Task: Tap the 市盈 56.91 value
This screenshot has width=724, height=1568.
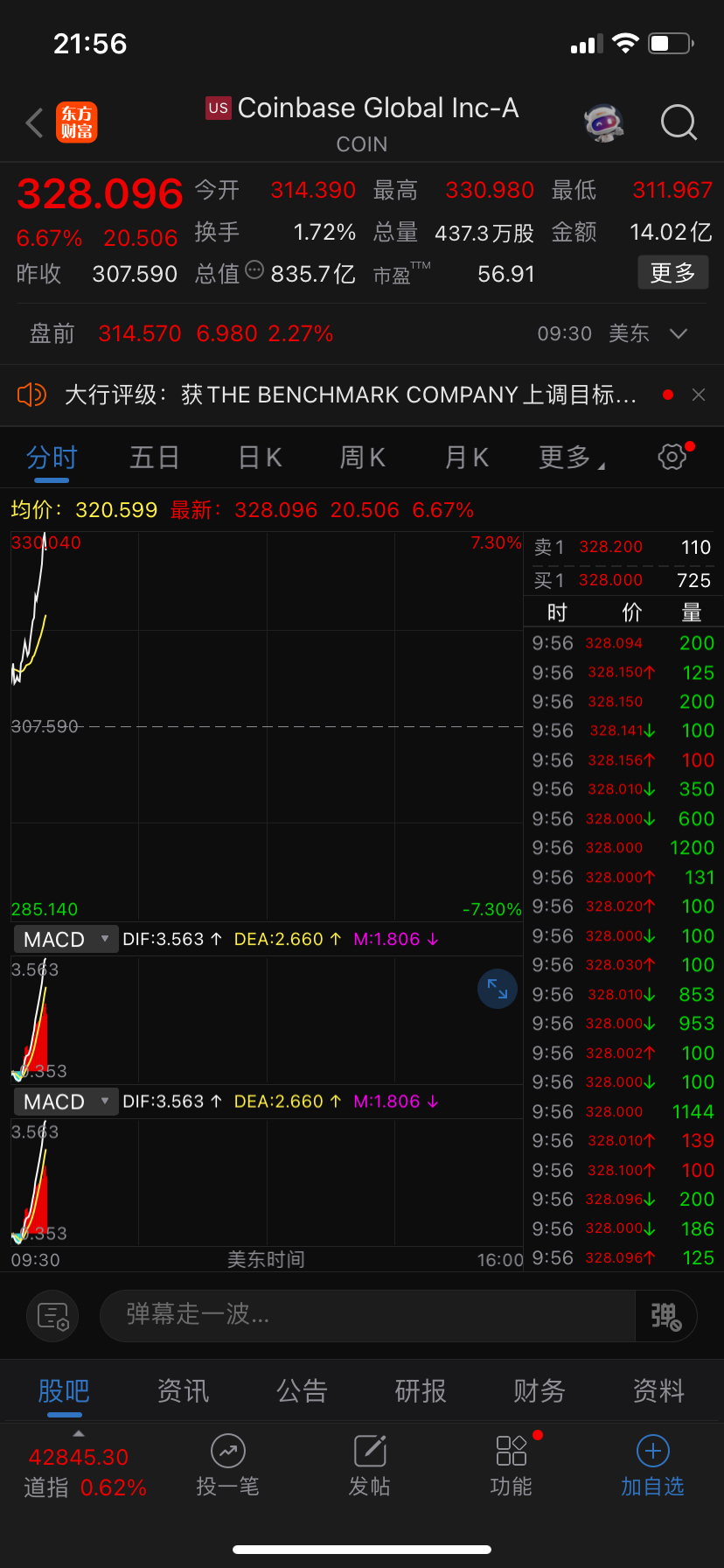Action: click(x=506, y=274)
